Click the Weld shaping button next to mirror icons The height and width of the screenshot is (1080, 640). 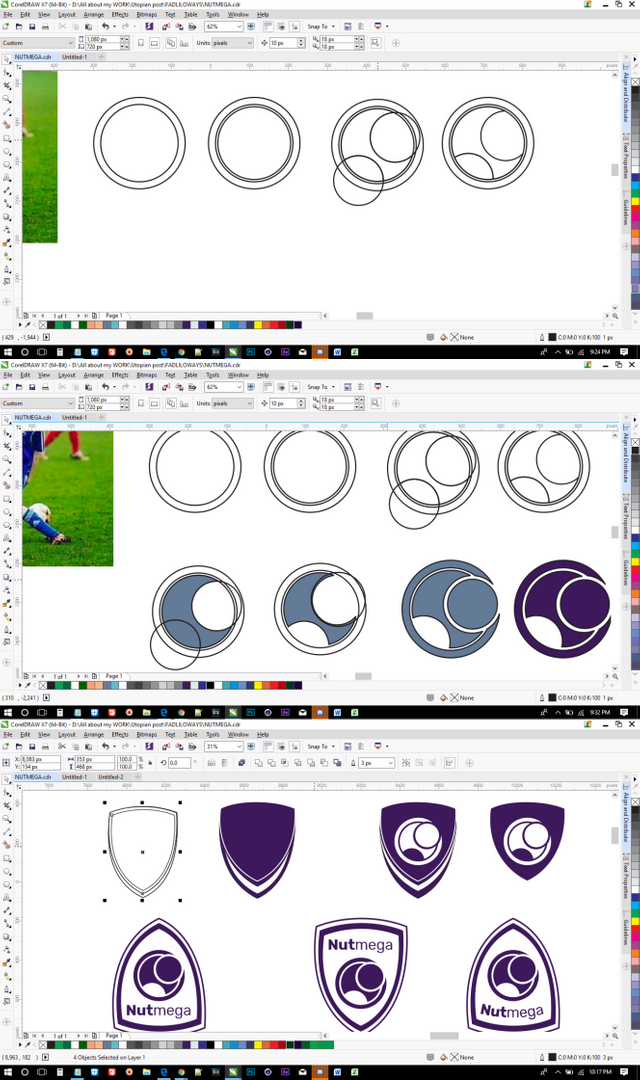click(258, 762)
